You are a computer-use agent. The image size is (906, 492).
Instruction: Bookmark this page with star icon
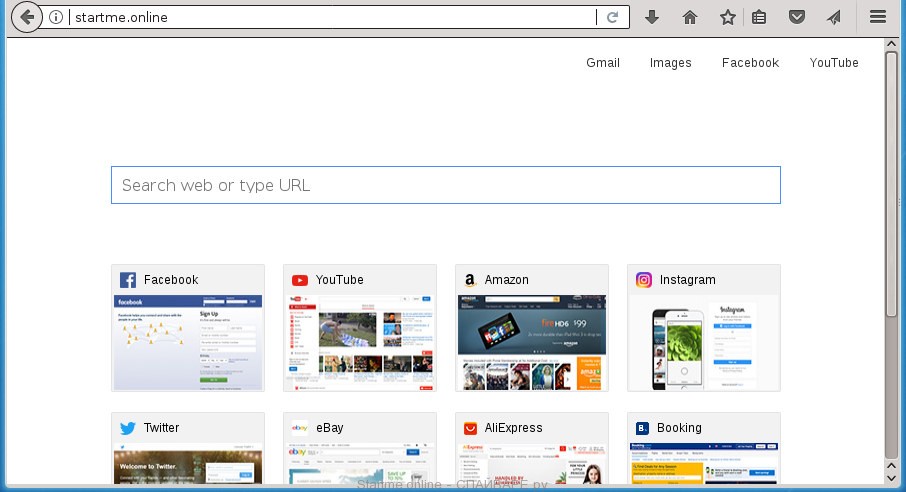pyautogui.click(x=727, y=17)
